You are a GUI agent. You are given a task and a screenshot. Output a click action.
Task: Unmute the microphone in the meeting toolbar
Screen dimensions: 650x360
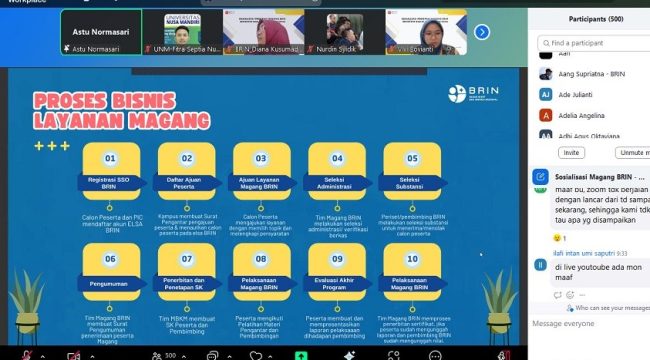point(27,356)
